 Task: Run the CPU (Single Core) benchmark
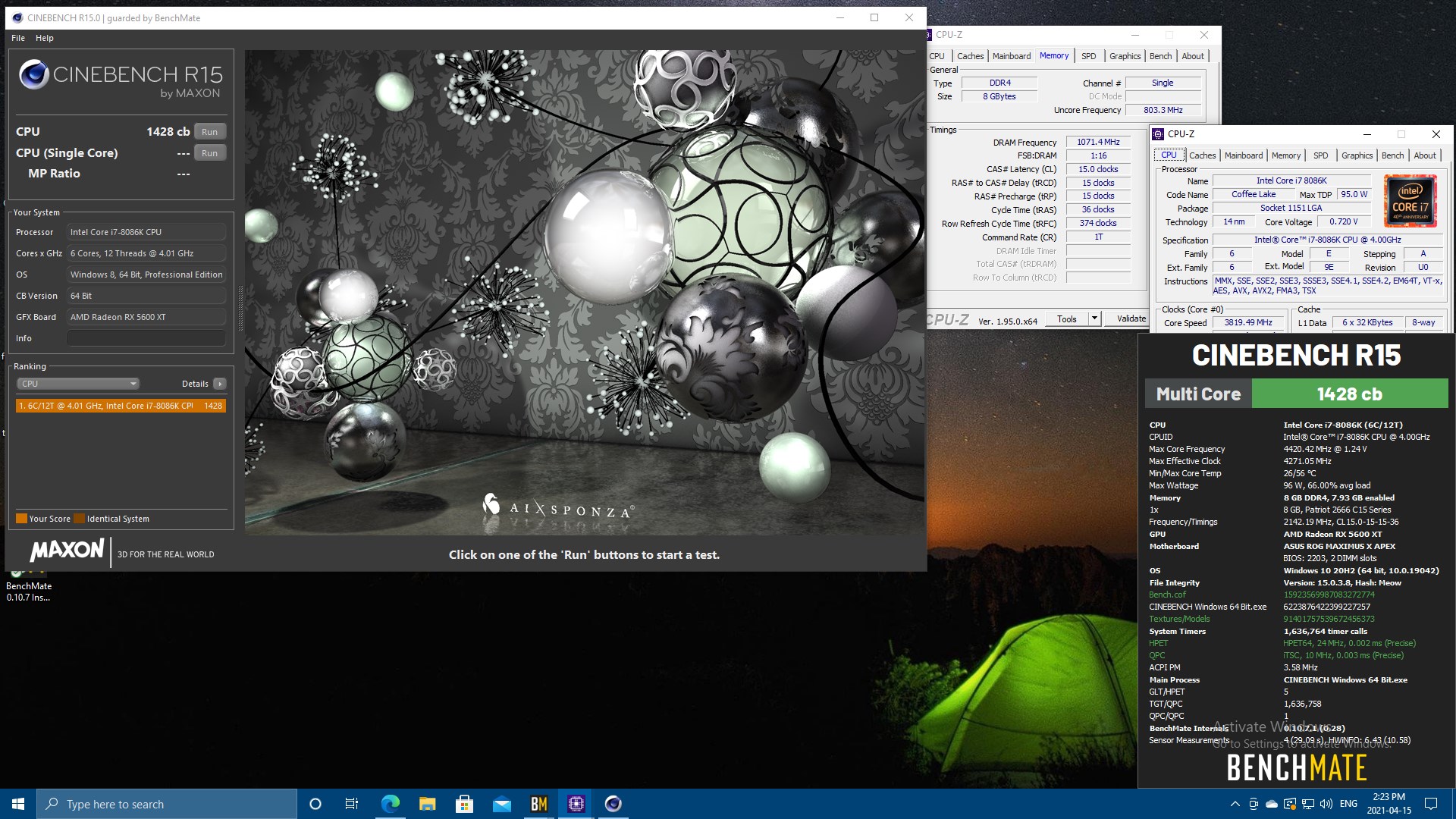210,153
